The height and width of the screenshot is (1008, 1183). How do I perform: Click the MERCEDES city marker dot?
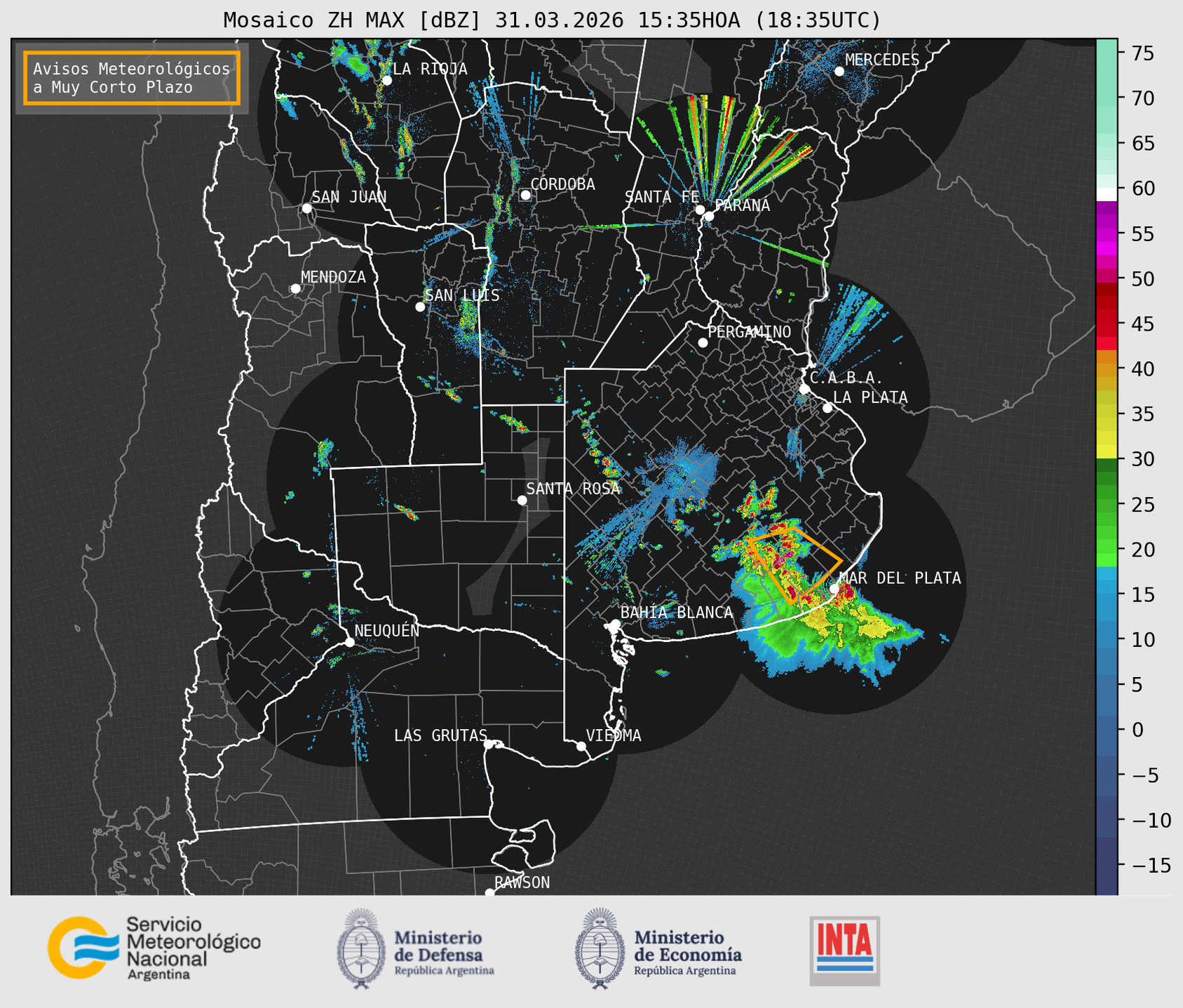839,71
